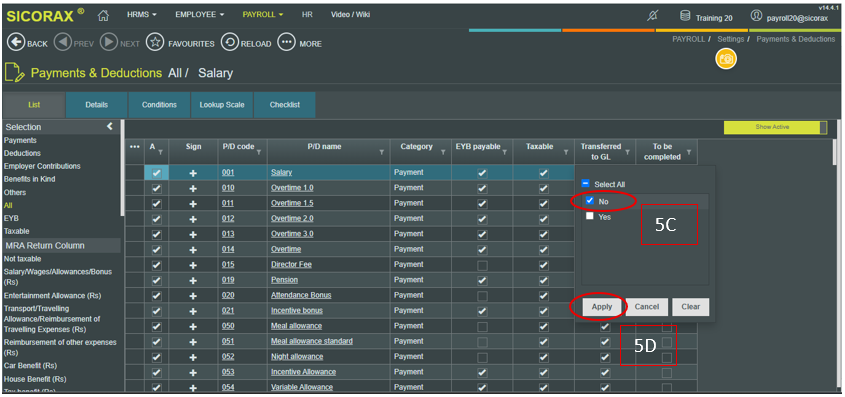
Task: Open filter icon on A column
Action: tap(161, 153)
